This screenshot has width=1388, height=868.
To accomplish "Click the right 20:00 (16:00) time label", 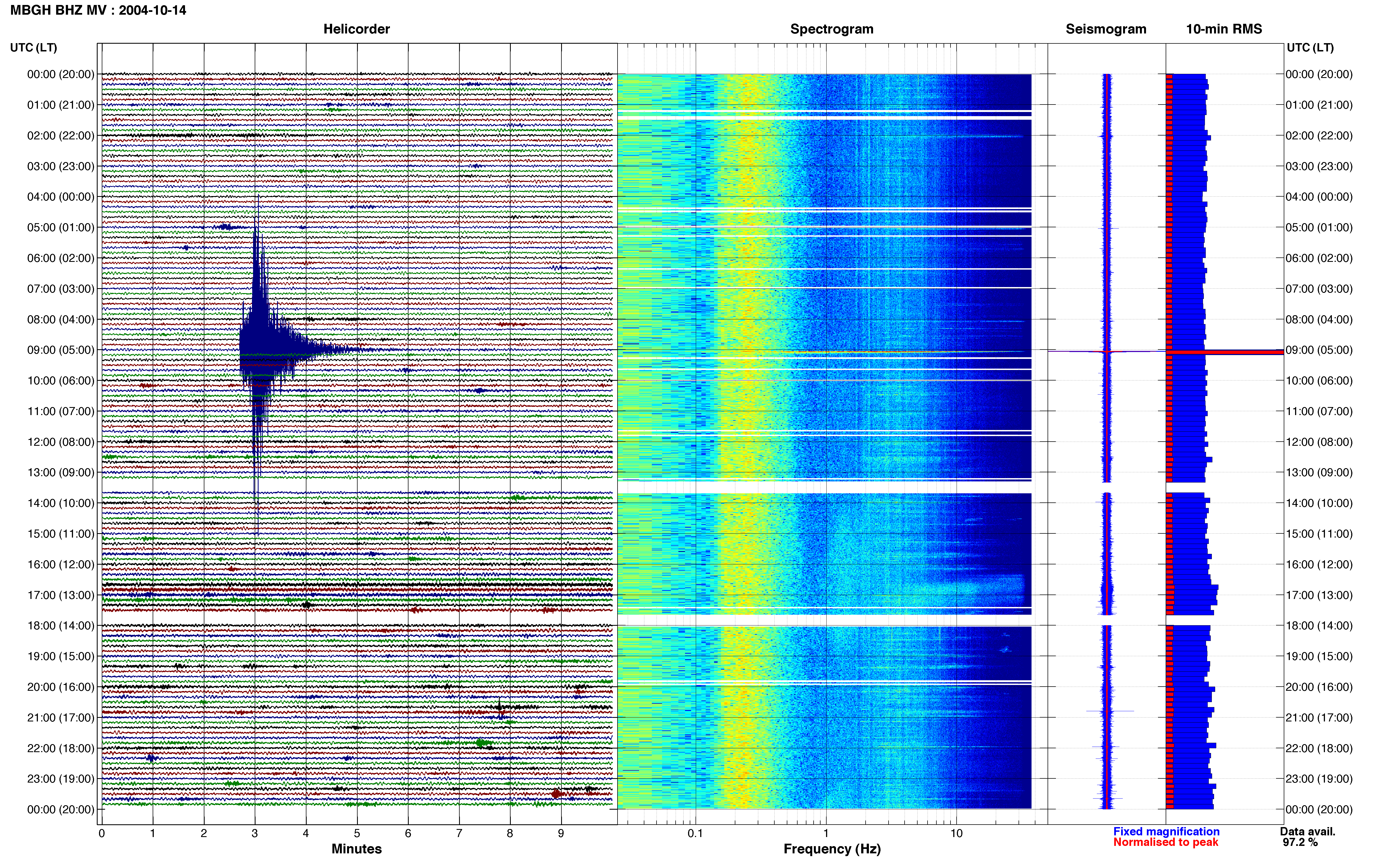I will [x=1319, y=687].
